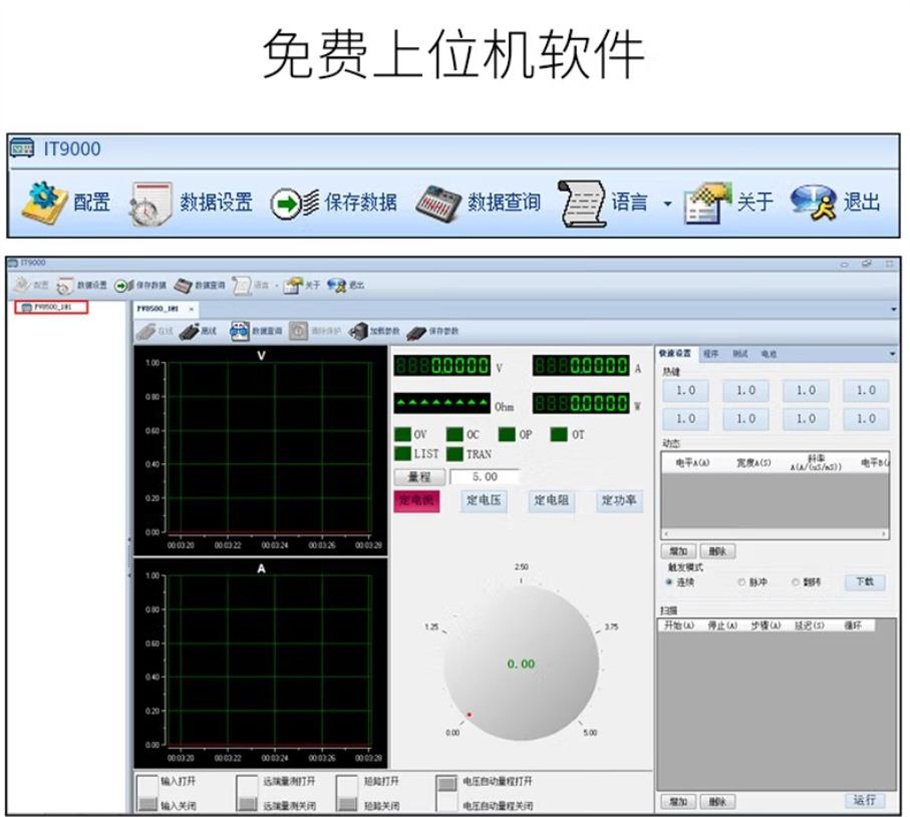Viewport: 910px width, 817px height.
Task: Click the 运行 (Run) button
Action: (868, 800)
